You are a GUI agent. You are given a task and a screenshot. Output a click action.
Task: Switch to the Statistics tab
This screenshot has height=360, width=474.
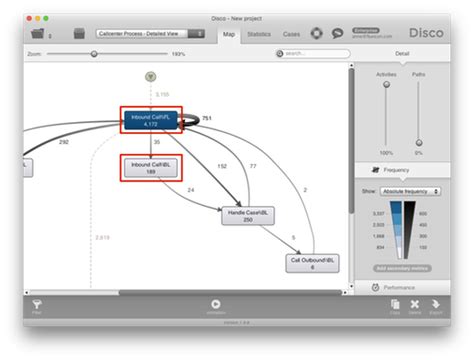[259, 34]
